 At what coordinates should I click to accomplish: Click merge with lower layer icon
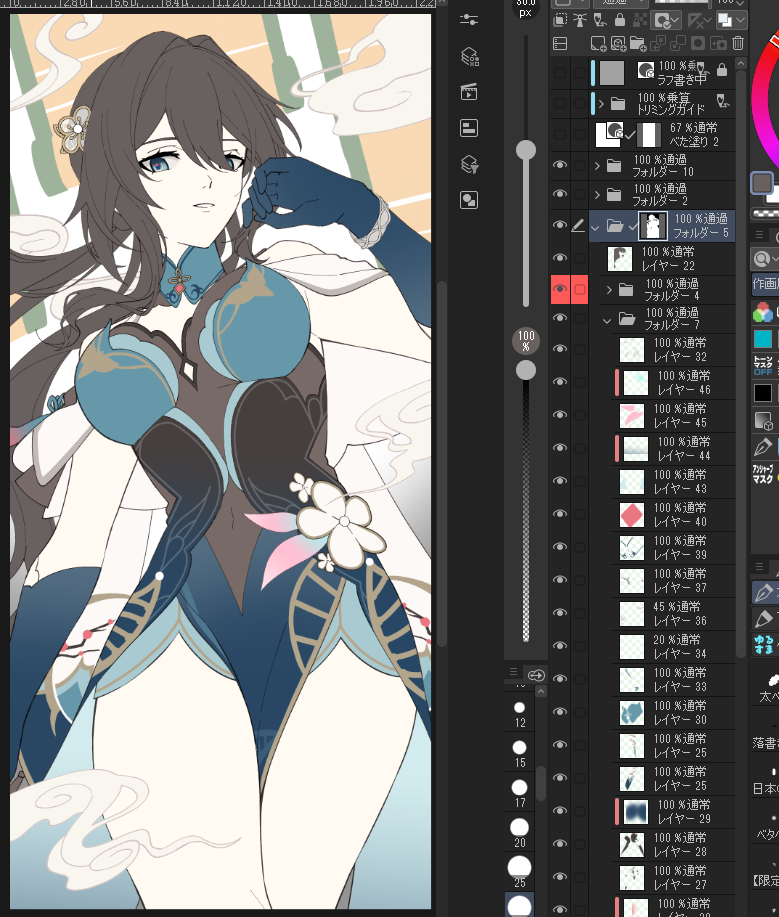click(677, 43)
